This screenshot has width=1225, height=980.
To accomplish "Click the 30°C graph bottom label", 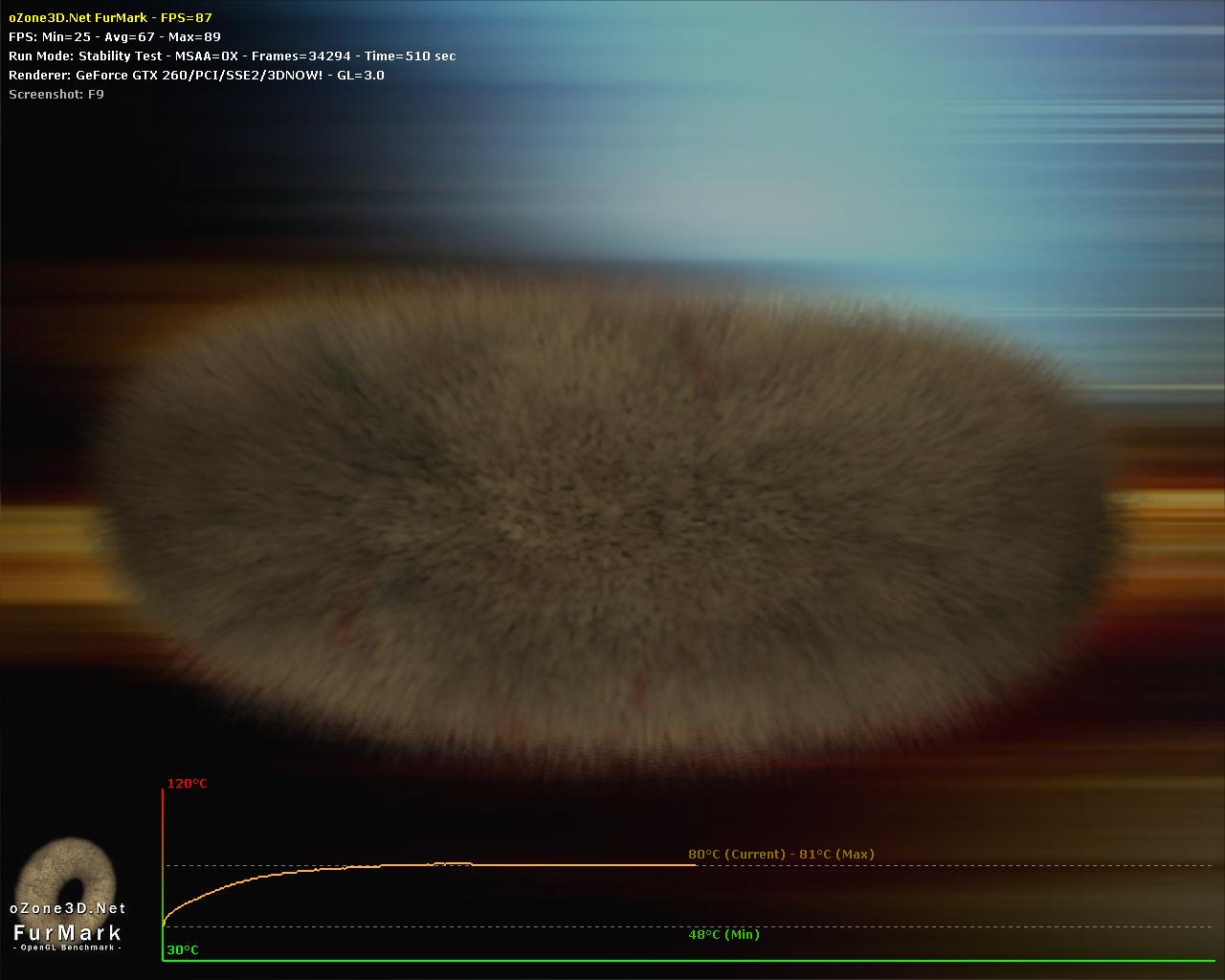I will click(183, 949).
